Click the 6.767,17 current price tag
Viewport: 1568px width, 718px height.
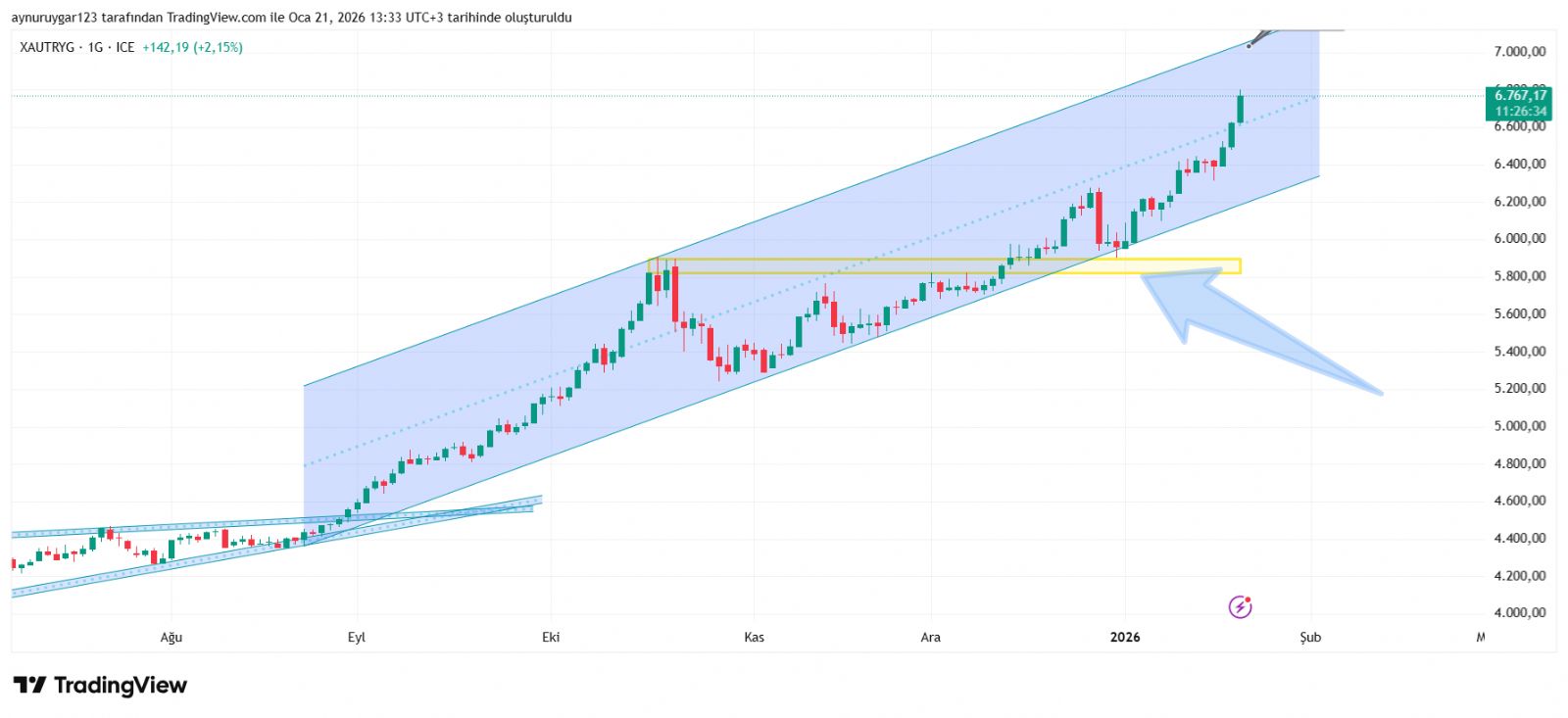[x=1520, y=96]
